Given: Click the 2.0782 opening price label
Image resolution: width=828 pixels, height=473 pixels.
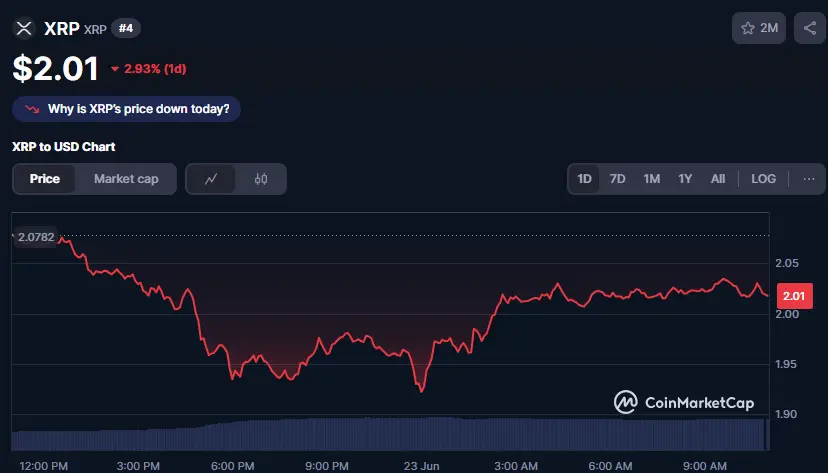Looking at the screenshot, I should (x=35, y=238).
